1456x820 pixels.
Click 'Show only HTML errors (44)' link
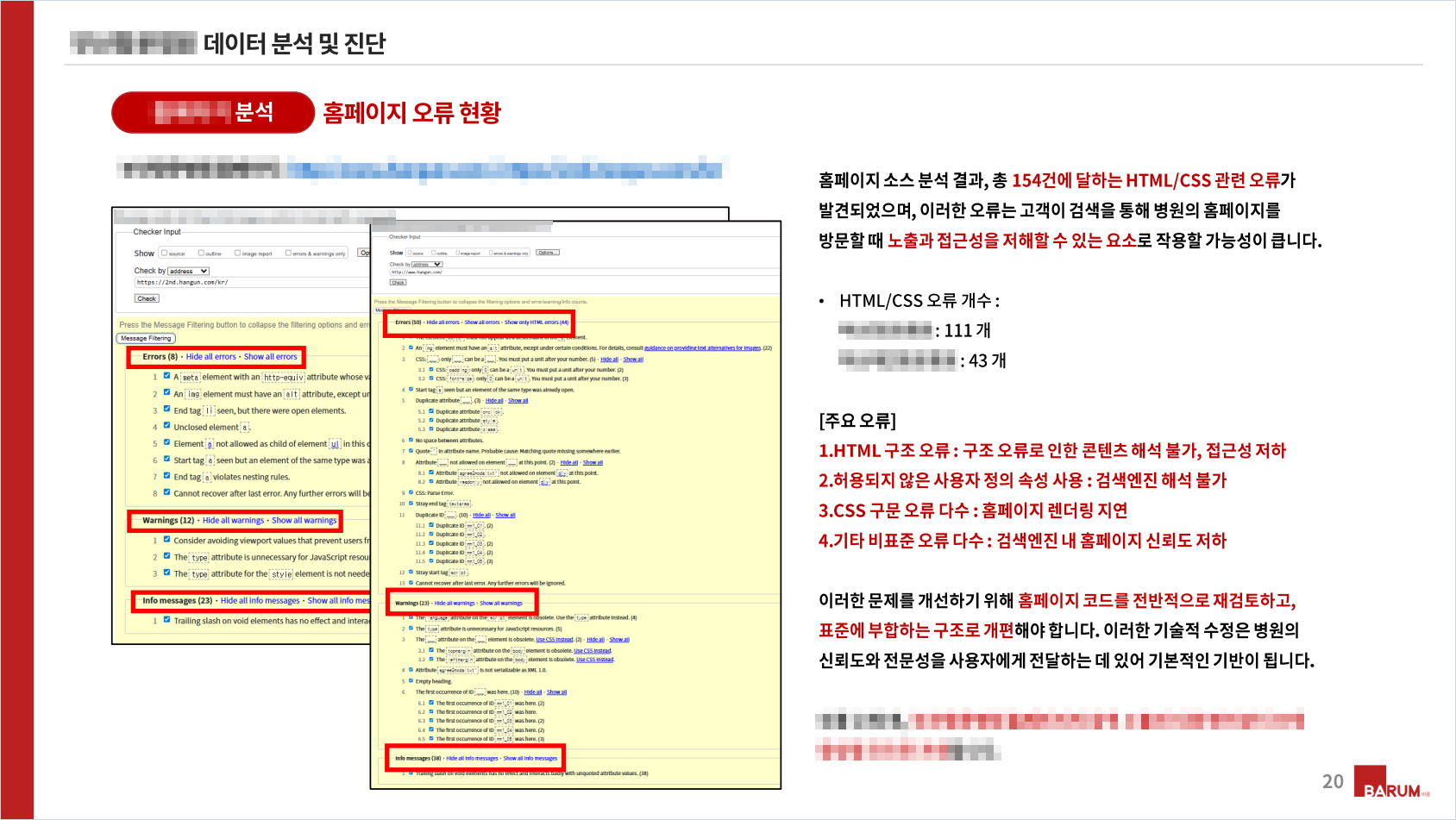click(537, 322)
